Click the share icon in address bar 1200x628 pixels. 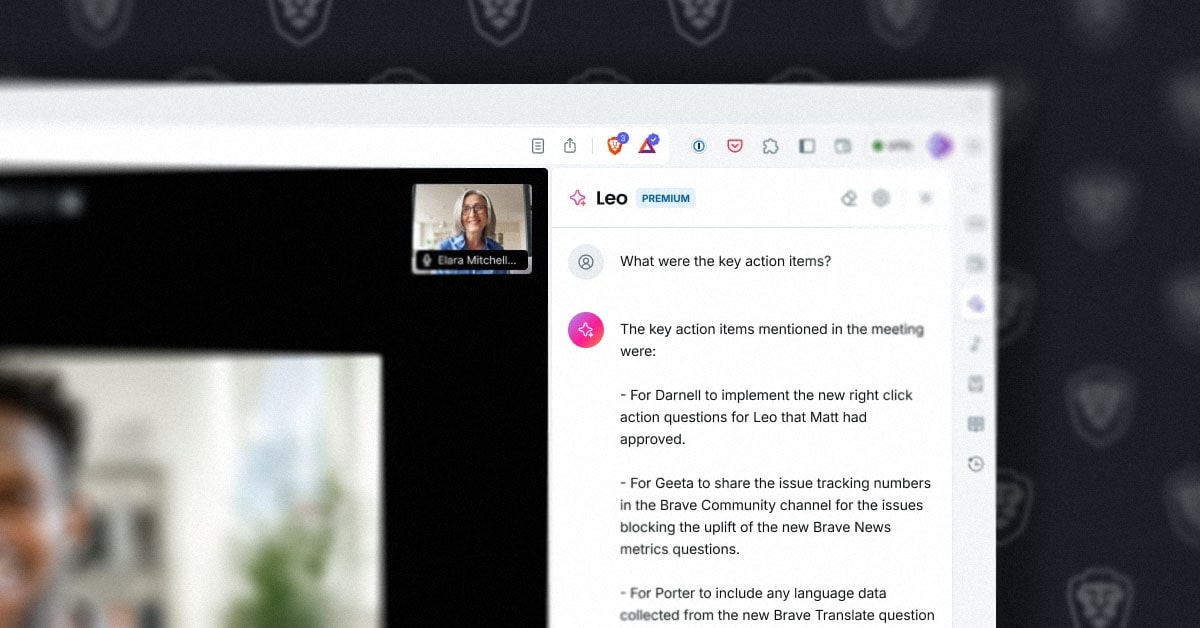(x=570, y=146)
